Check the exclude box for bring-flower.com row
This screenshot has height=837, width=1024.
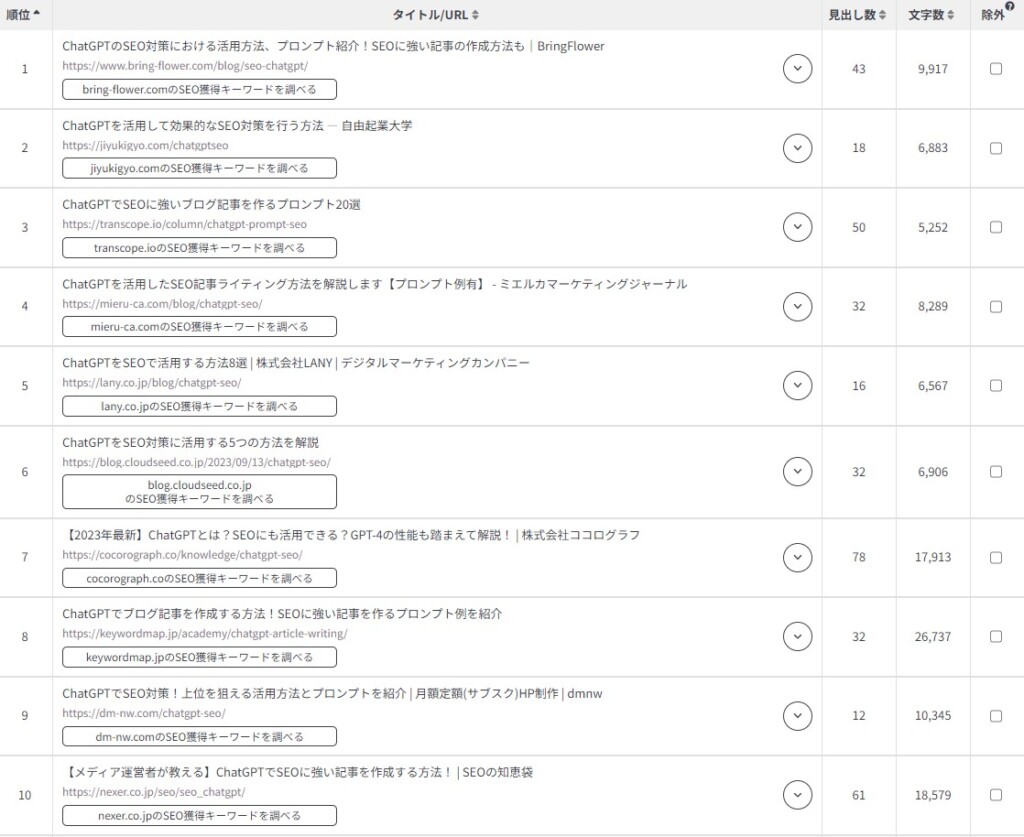[x=996, y=69]
